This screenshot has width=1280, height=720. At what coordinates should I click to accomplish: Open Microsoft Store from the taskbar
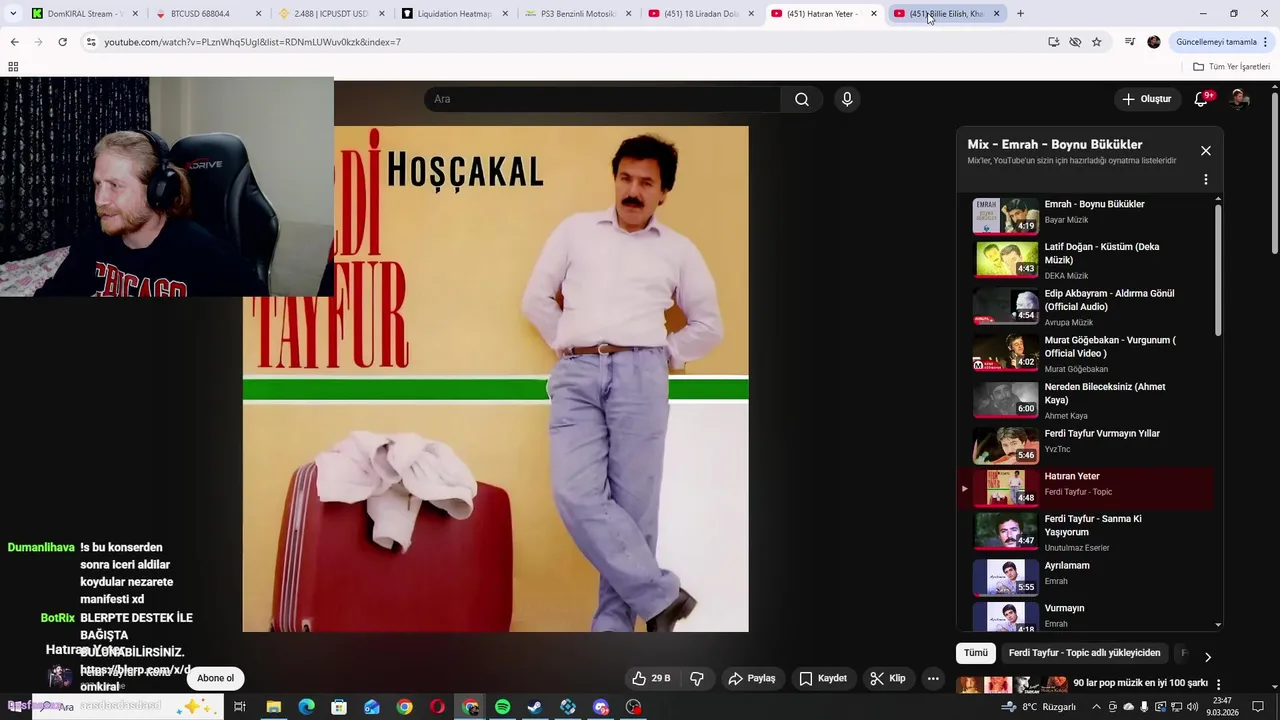click(x=339, y=707)
